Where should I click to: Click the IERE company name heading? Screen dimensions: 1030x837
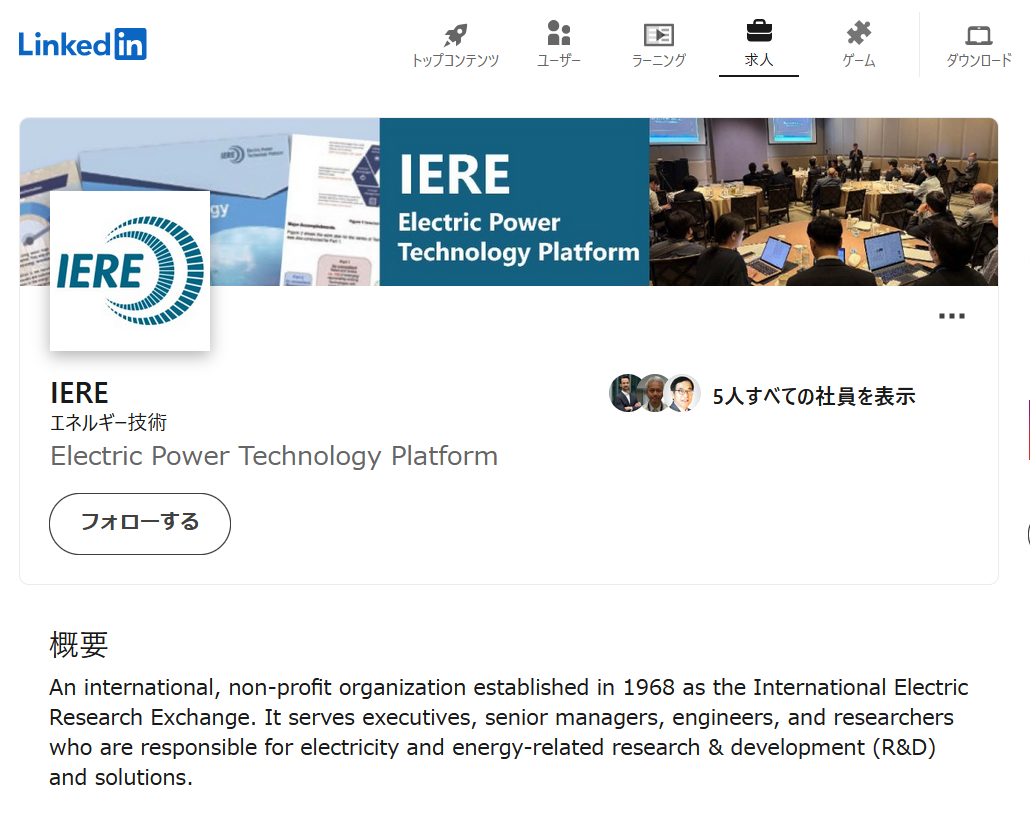(79, 392)
